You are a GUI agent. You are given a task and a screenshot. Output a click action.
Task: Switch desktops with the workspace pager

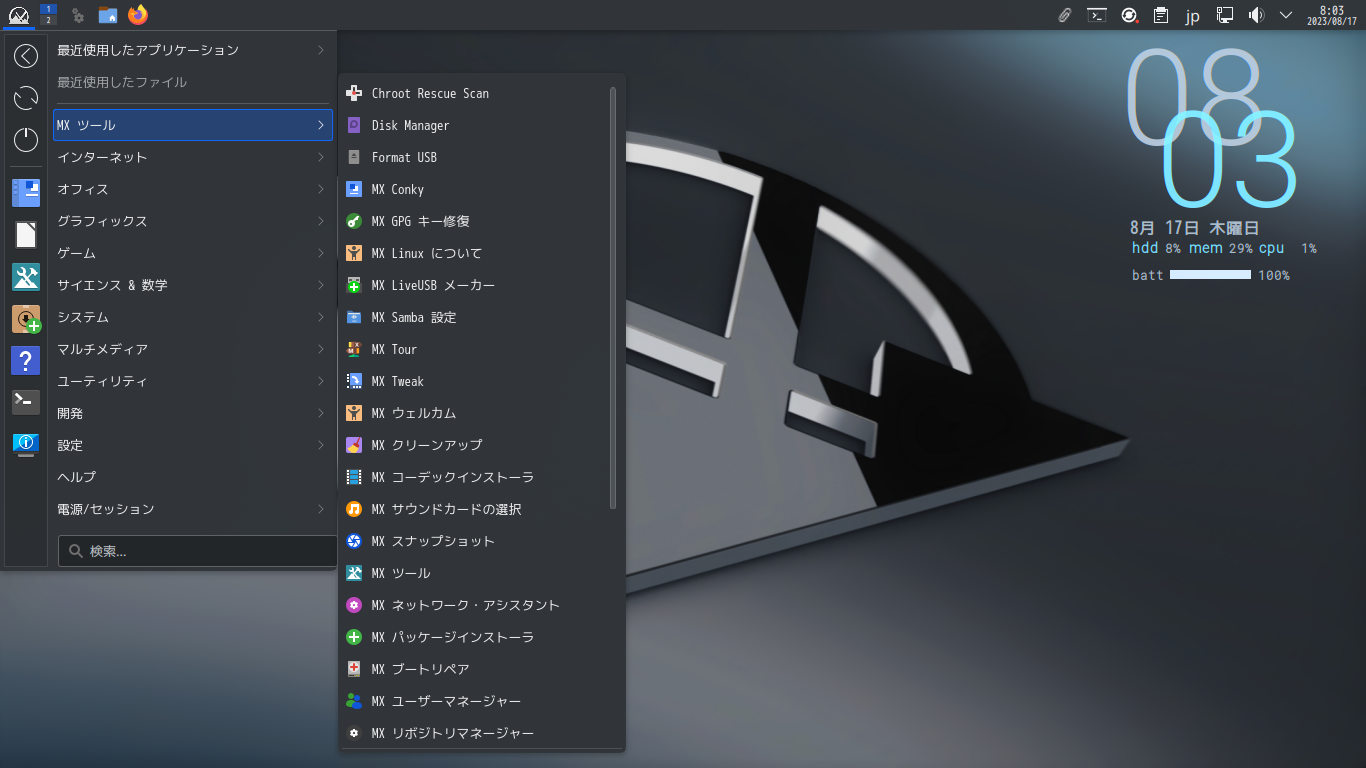48,14
